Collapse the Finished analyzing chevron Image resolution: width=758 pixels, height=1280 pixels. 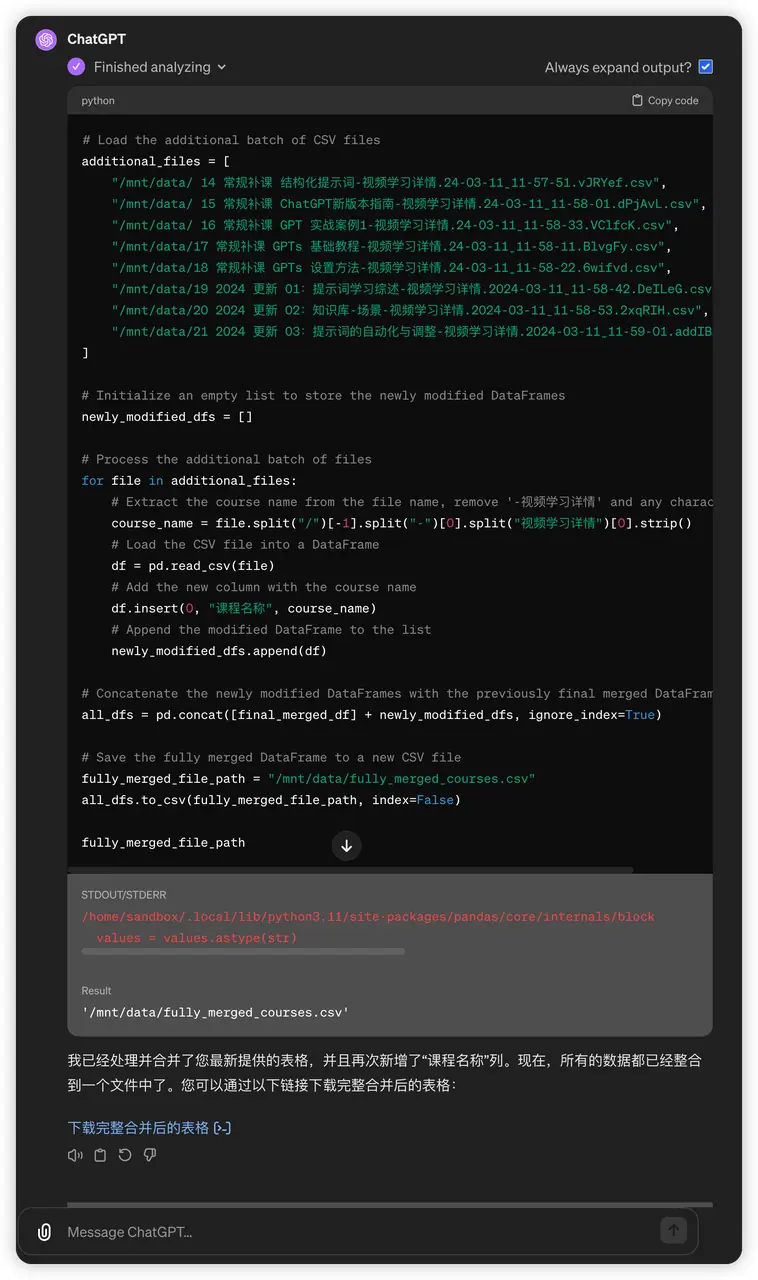click(221, 67)
